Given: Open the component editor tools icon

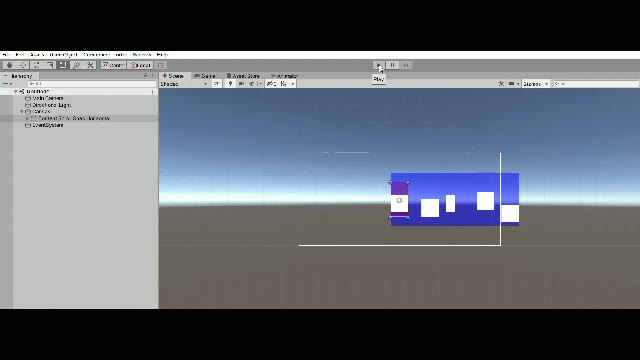Looking at the screenshot, I should (501, 84).
